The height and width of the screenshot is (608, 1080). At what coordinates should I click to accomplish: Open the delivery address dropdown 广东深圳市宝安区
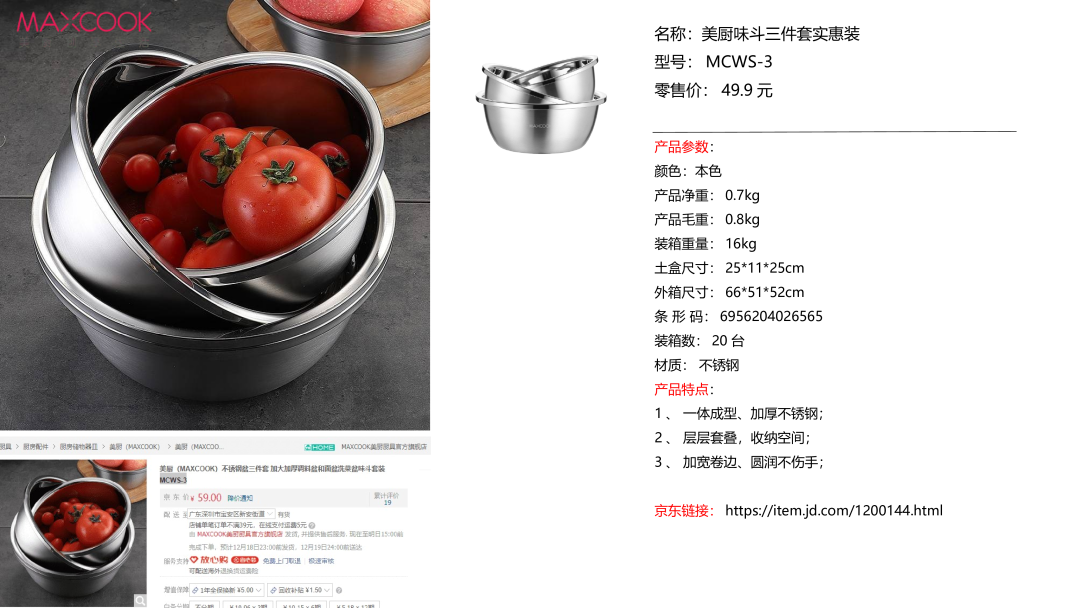tap(231, 514)
